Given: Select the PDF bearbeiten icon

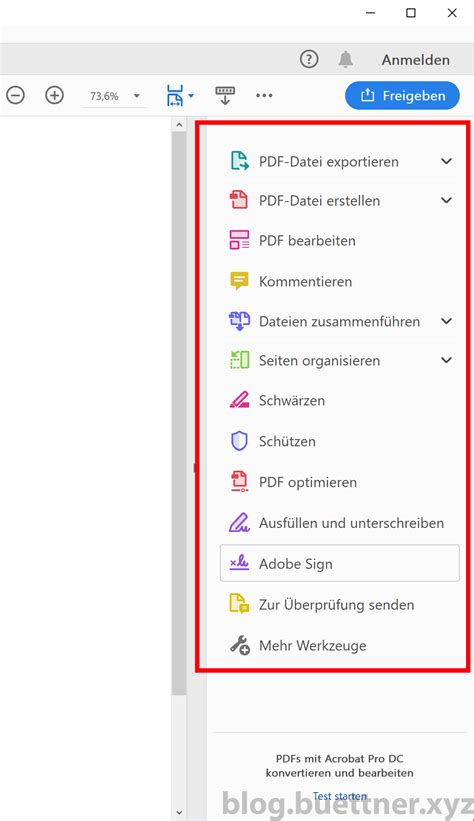Looking at the screenshot, I should coord(239,240).
